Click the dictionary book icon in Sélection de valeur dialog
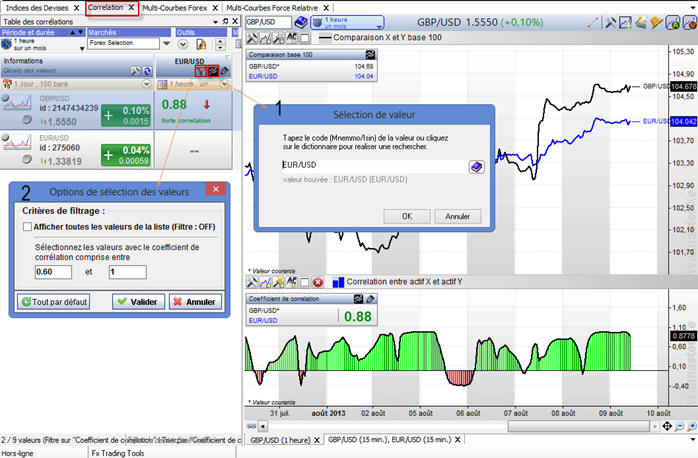The image size is (698, 458). [x=476, y=167]
